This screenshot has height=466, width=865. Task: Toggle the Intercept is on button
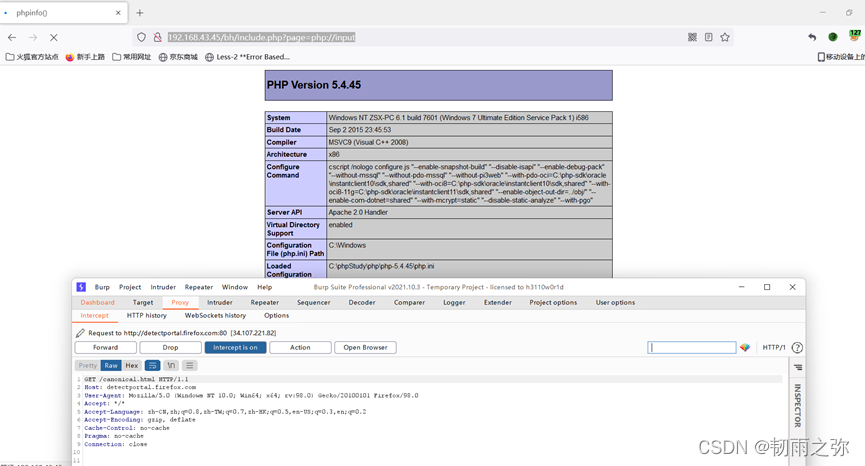[236, 347]
